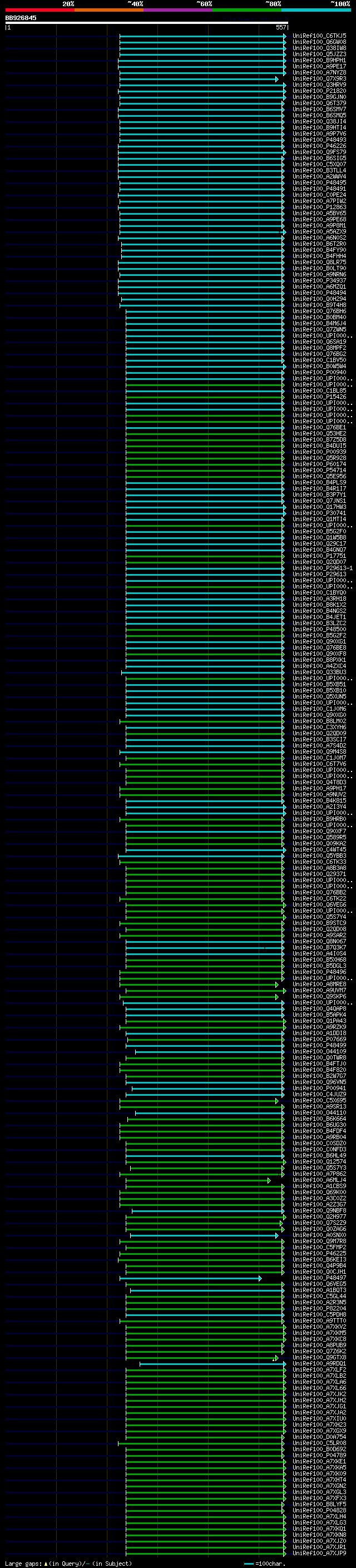Select hit label UniRef100_A2I3Y4
356x1568 pixels.
319,807
